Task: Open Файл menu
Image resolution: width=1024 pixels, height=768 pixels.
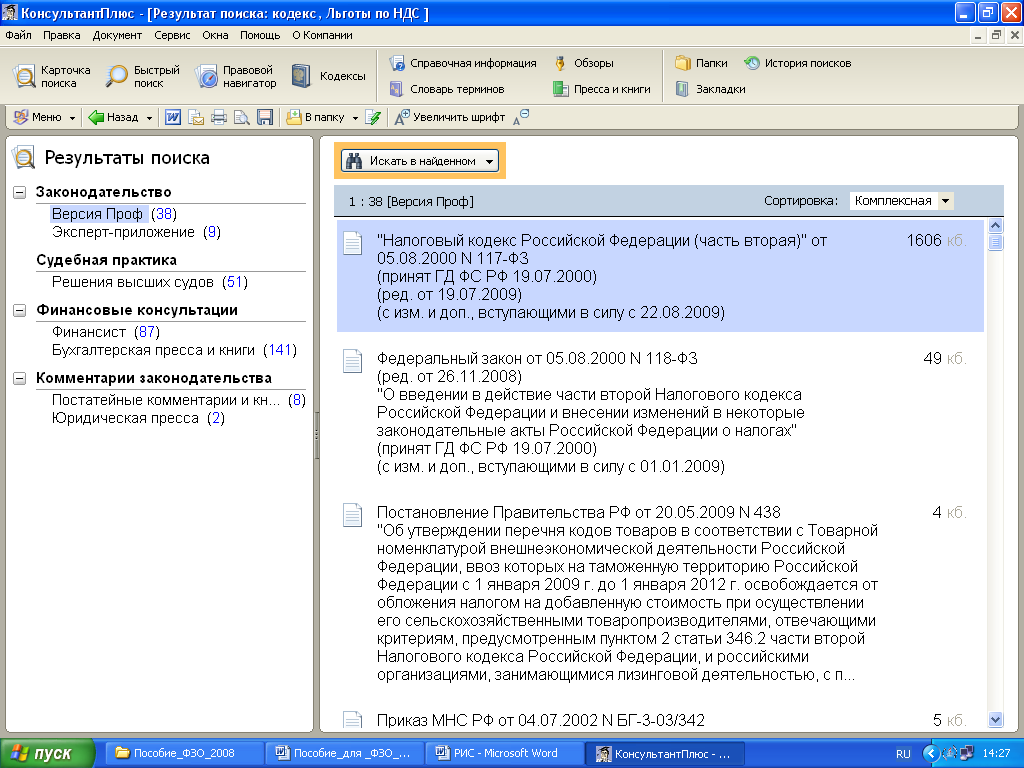Action: coord(18,35)
